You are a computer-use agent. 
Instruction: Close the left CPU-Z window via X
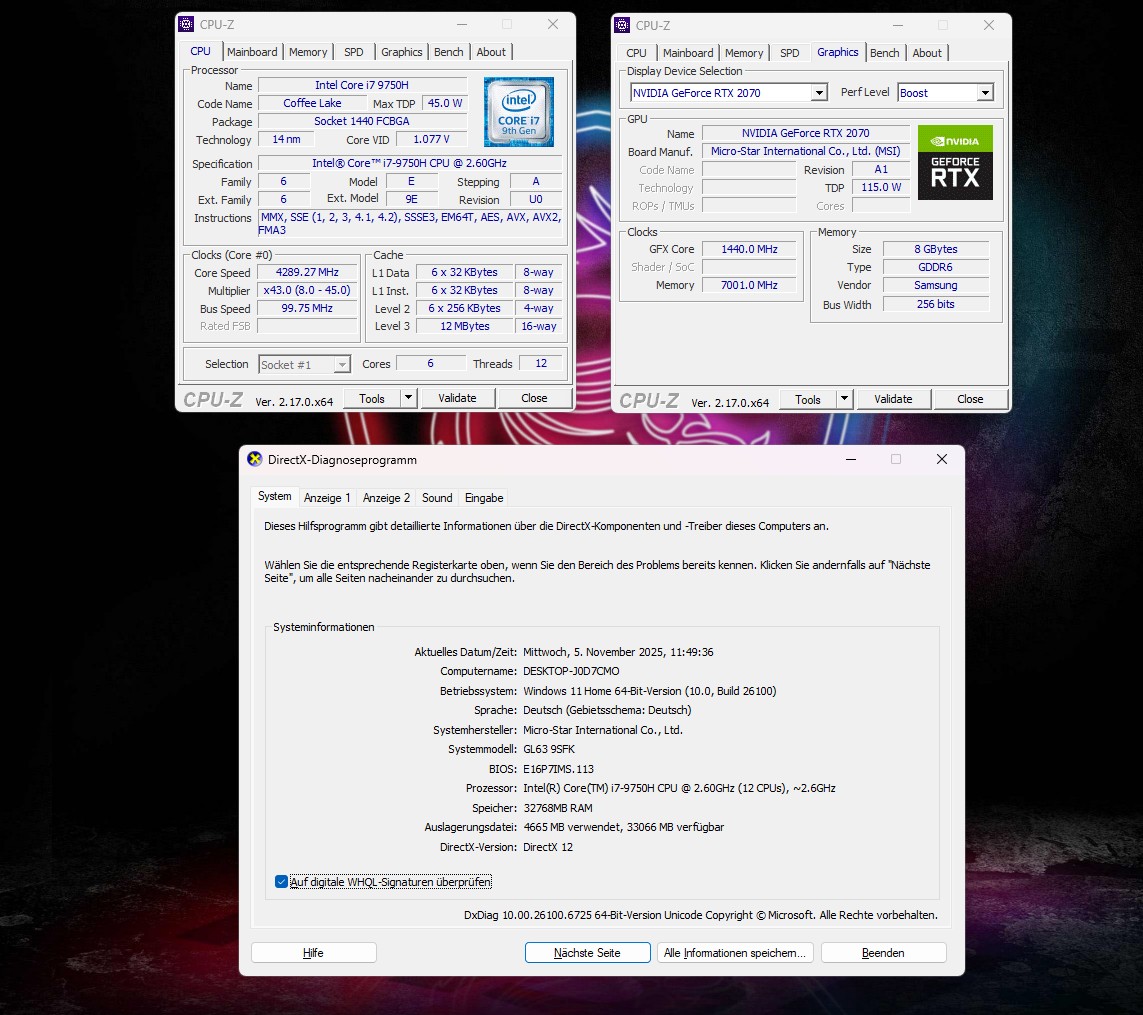[553, 24]
